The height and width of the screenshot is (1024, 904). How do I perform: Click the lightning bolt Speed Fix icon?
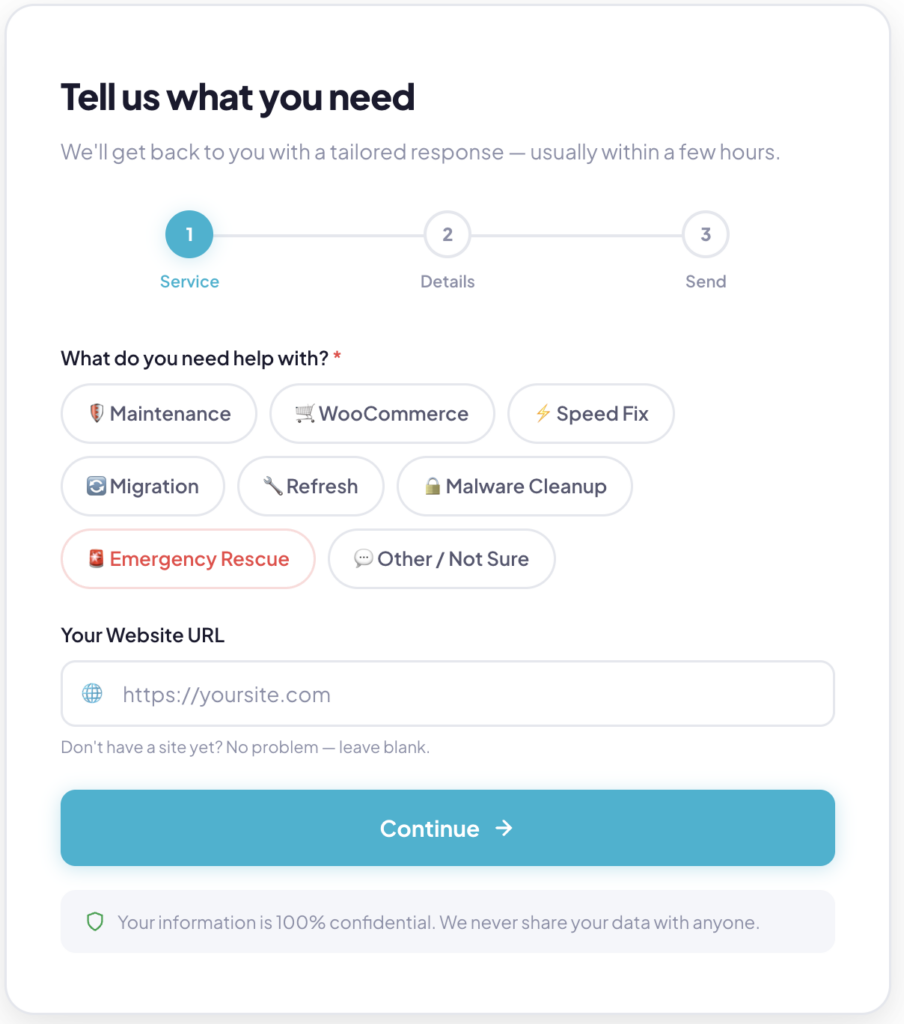543,414
